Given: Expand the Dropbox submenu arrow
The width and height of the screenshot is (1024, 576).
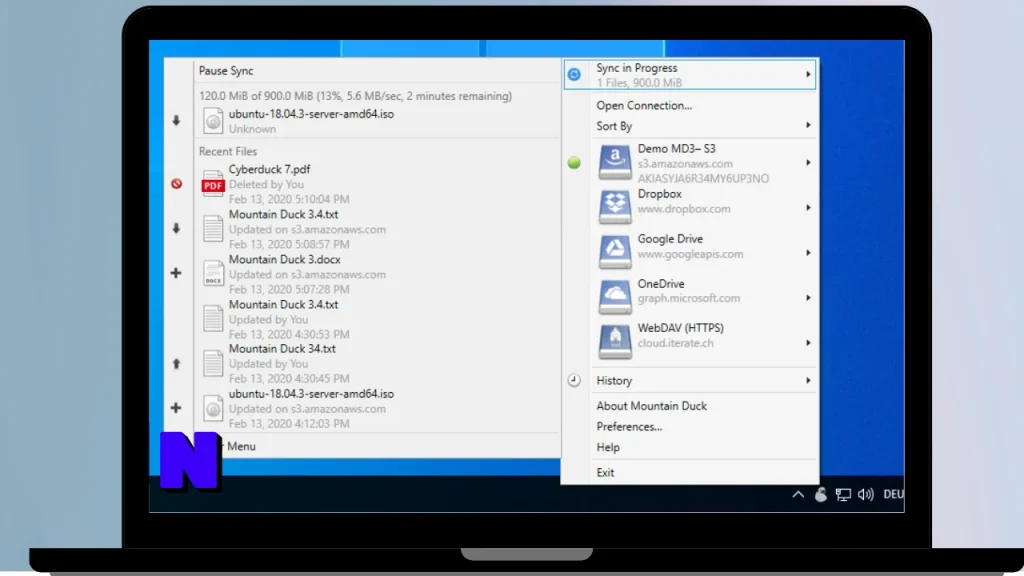Looking at the screenshot, I should [x=808, y=208].
